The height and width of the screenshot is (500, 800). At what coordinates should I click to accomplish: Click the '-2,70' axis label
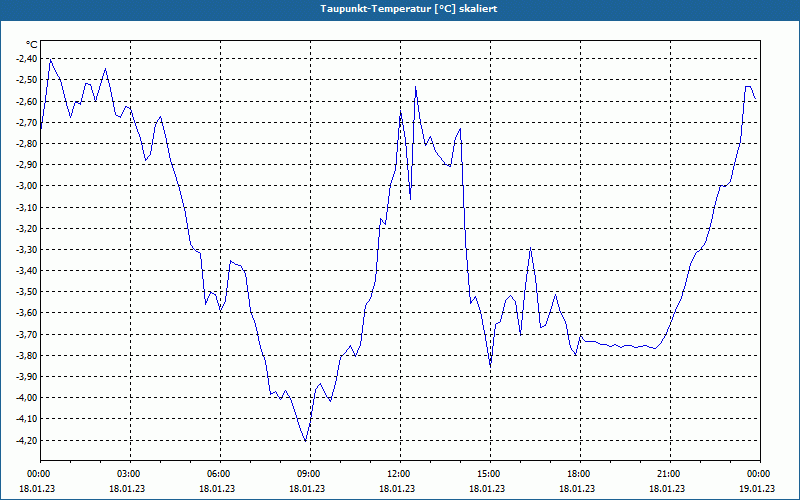point(27,122)
